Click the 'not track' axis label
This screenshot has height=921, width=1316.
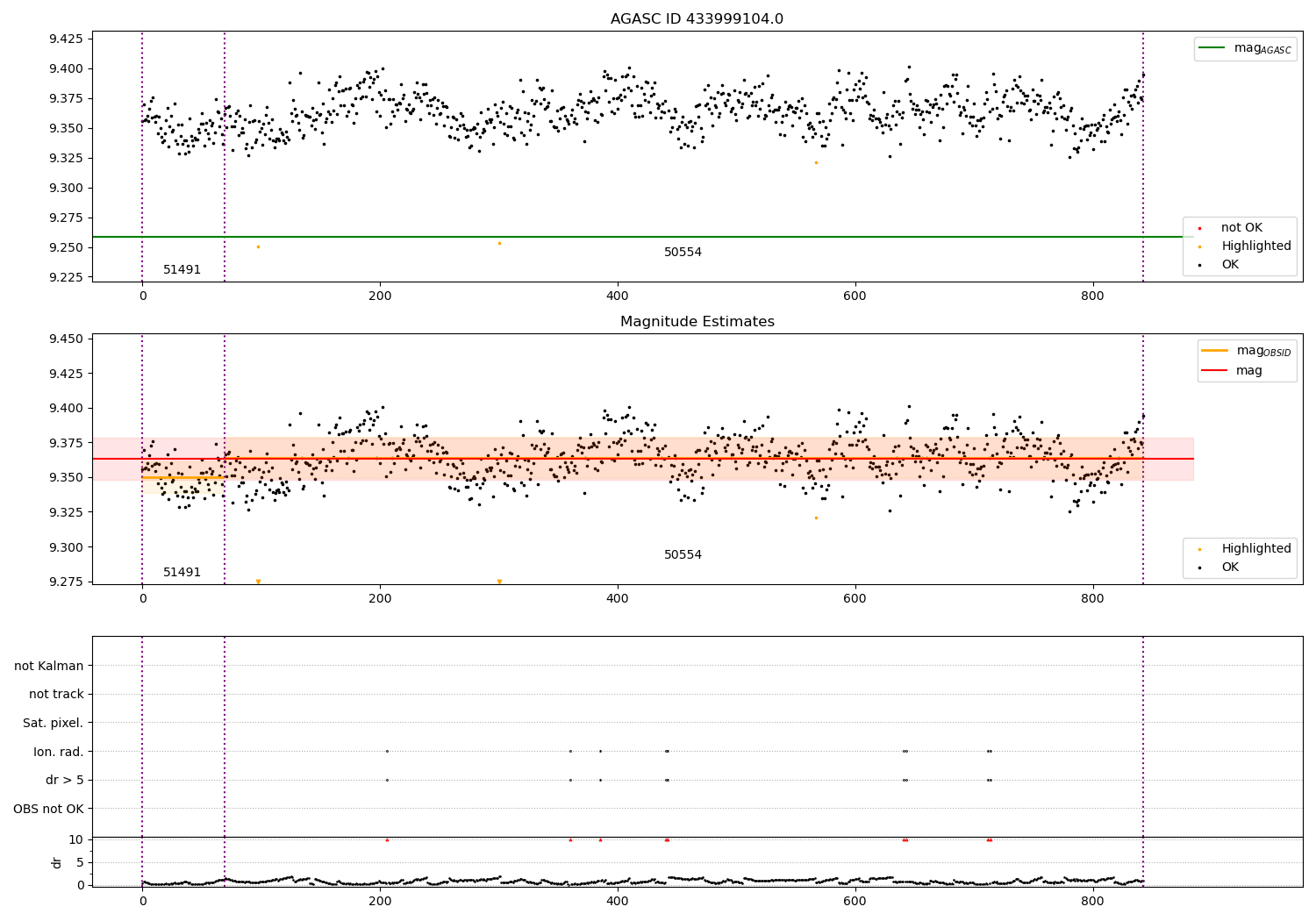tap(56, 695)
